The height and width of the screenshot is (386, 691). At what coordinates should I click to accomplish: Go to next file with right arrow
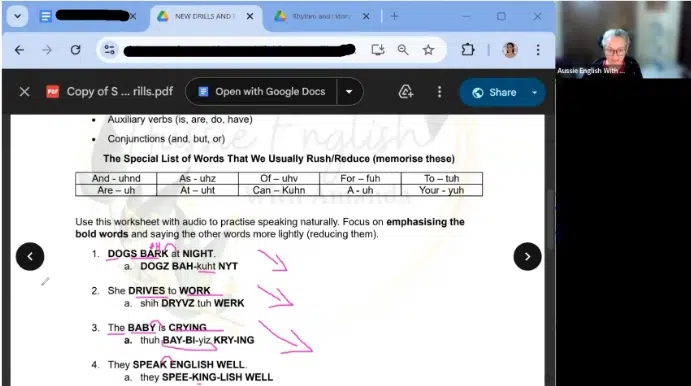coord(527,256)
